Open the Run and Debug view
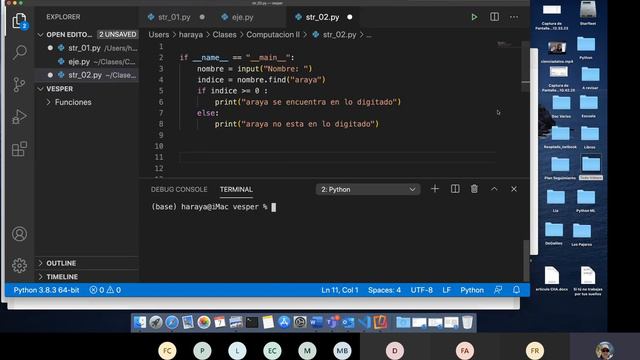This screenshot has height=360, width=640. pos(19,117)
